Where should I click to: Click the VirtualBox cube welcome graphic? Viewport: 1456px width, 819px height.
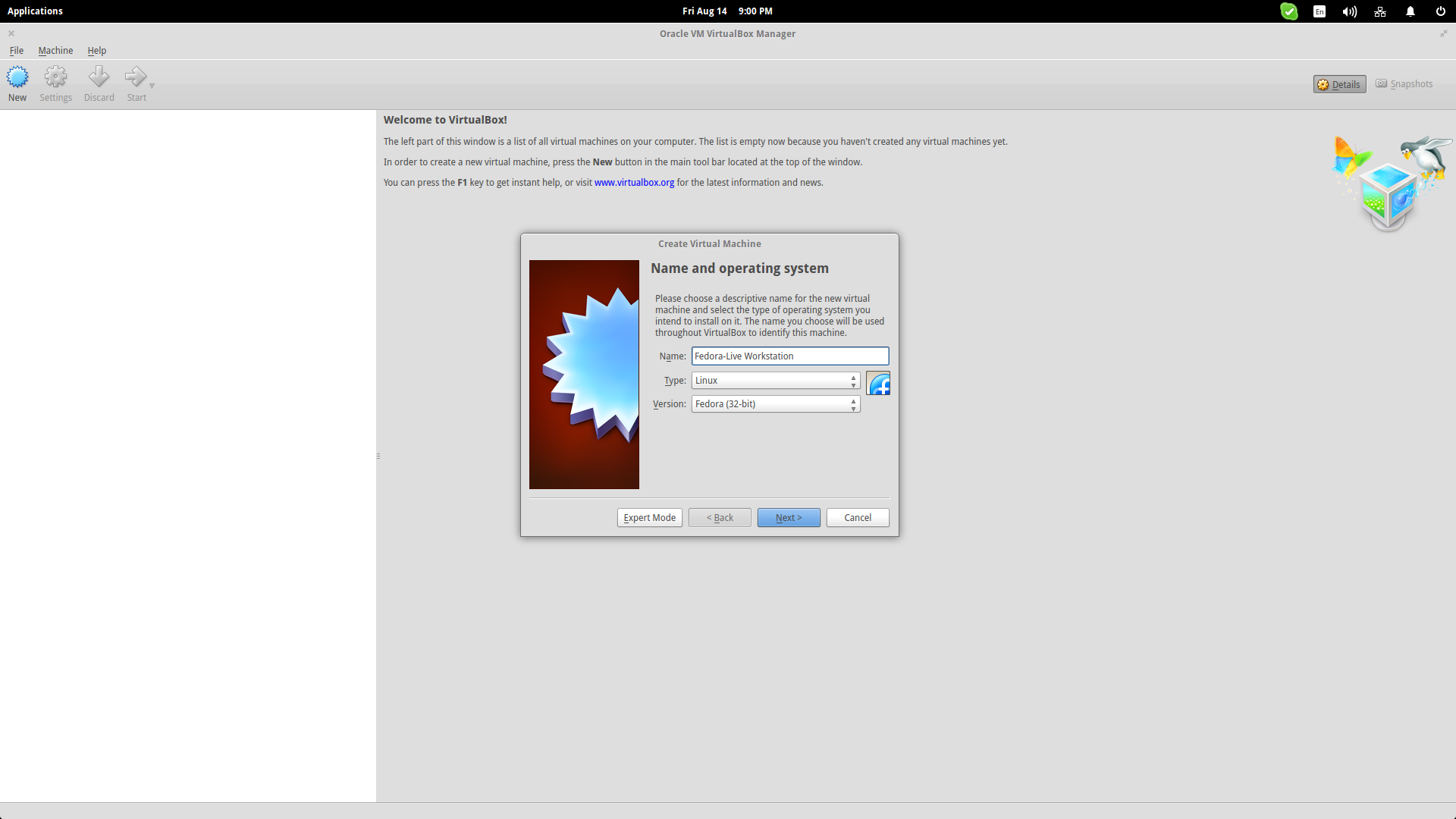(x=1392, y=184)
